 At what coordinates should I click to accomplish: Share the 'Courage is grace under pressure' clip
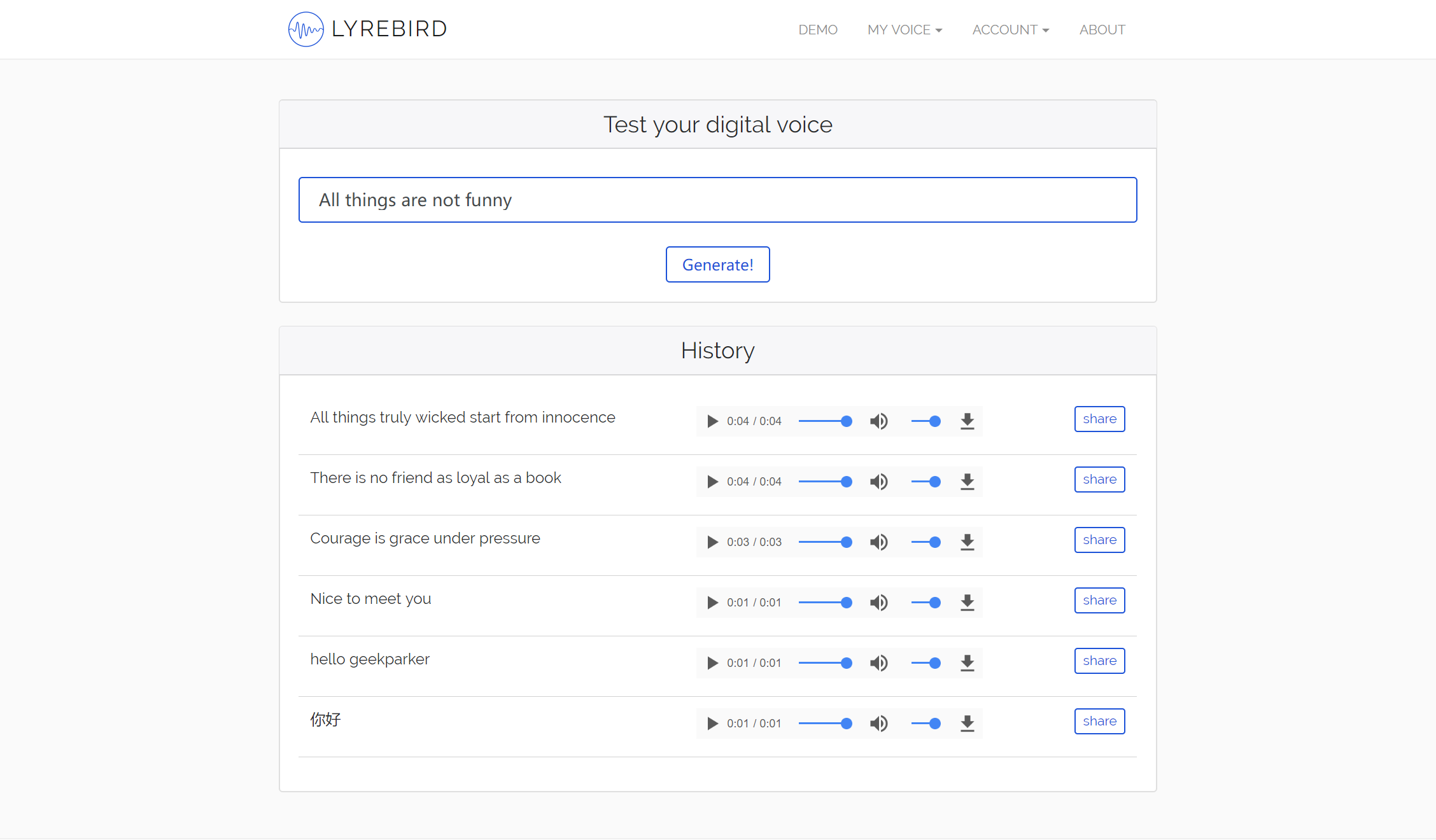pyautogui.click(x=1099, y=540)
